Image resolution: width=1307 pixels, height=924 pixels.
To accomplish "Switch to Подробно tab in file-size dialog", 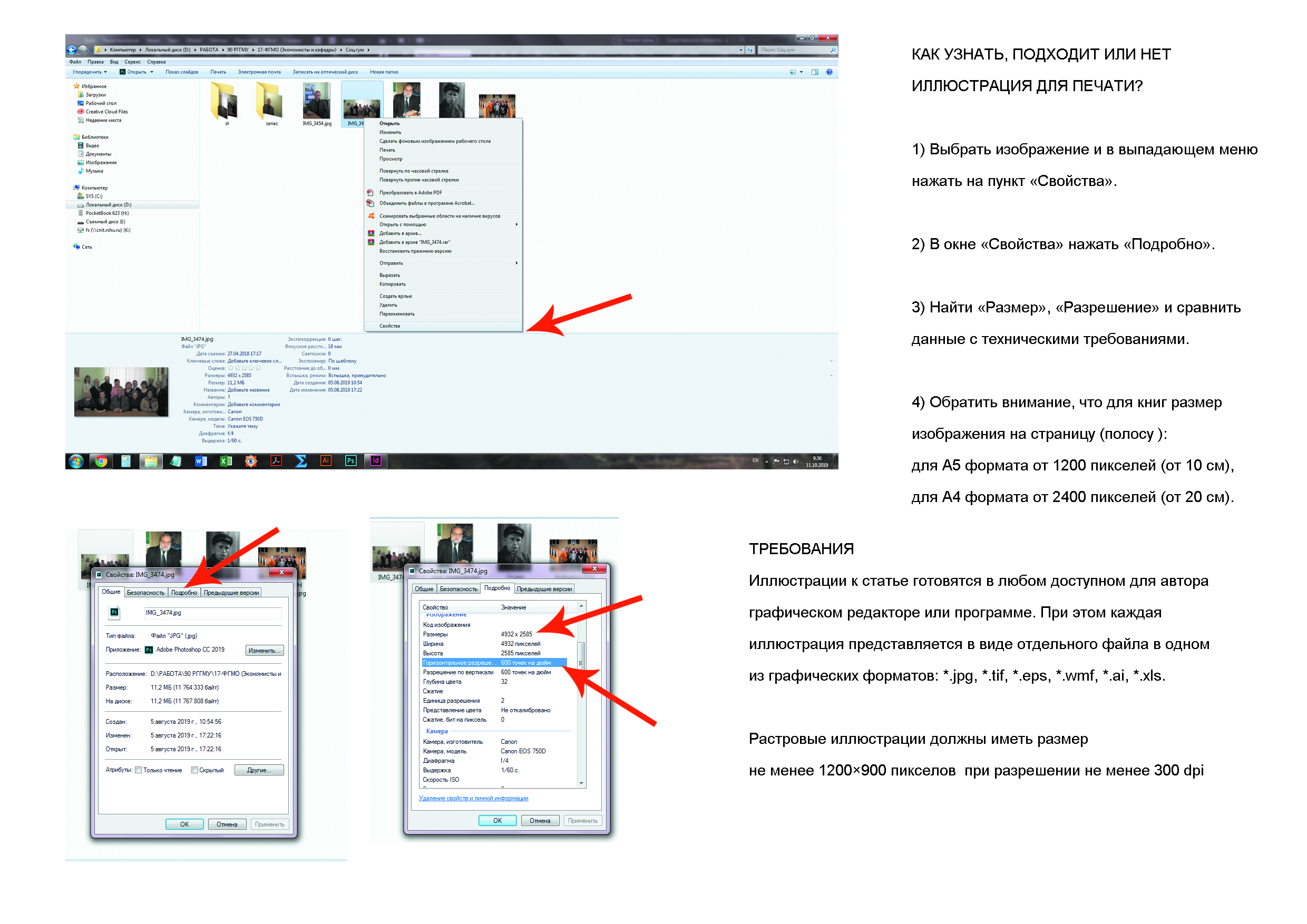I will tap(184, 592).
